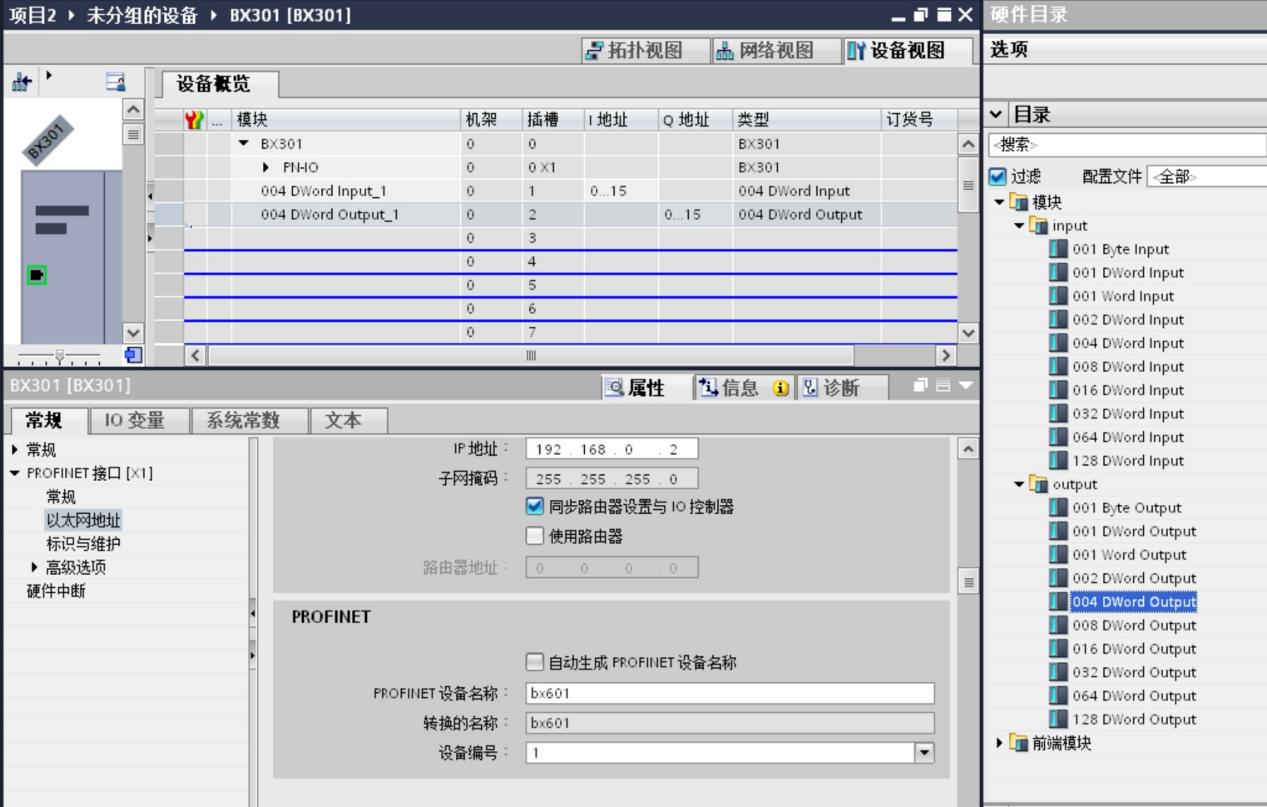The height and width of the screenshot is (807, 1267).
Task: Select 以太网地址 in properties tree
Action: (84, 520)
